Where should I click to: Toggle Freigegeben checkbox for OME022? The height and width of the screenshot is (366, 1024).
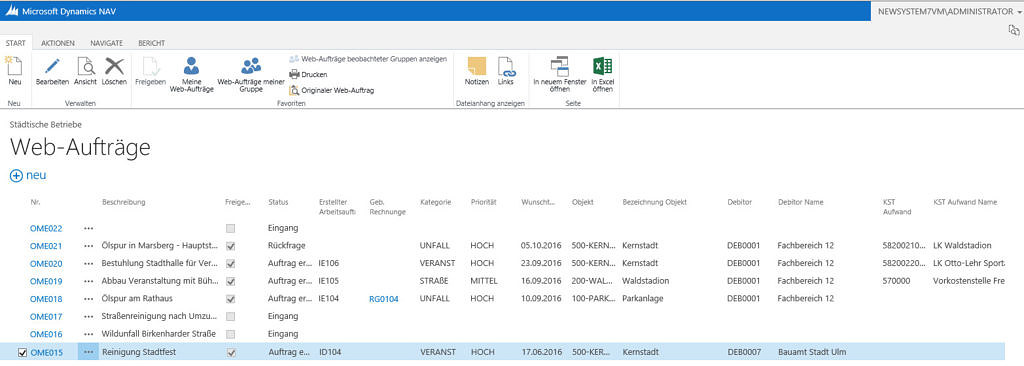[x=231, y=229]
